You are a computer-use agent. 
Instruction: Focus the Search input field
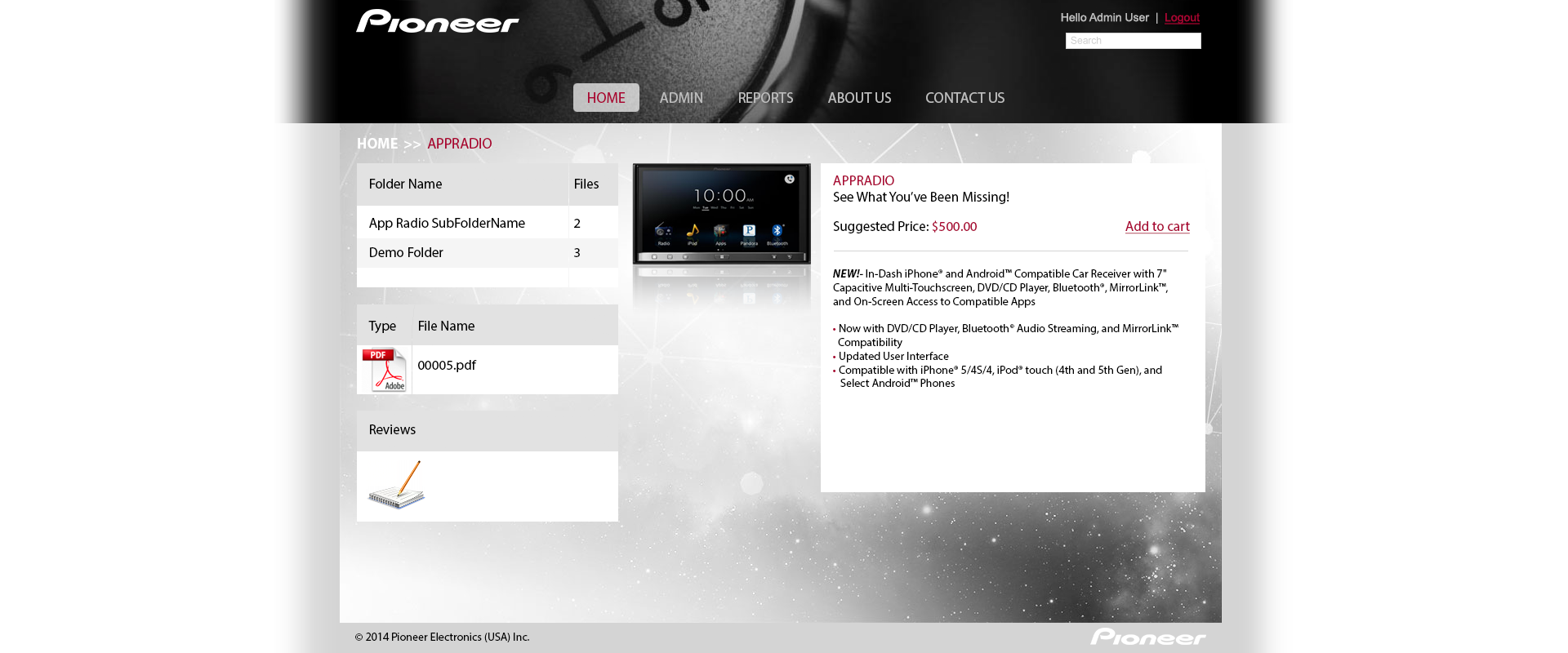click(1133, 41)
